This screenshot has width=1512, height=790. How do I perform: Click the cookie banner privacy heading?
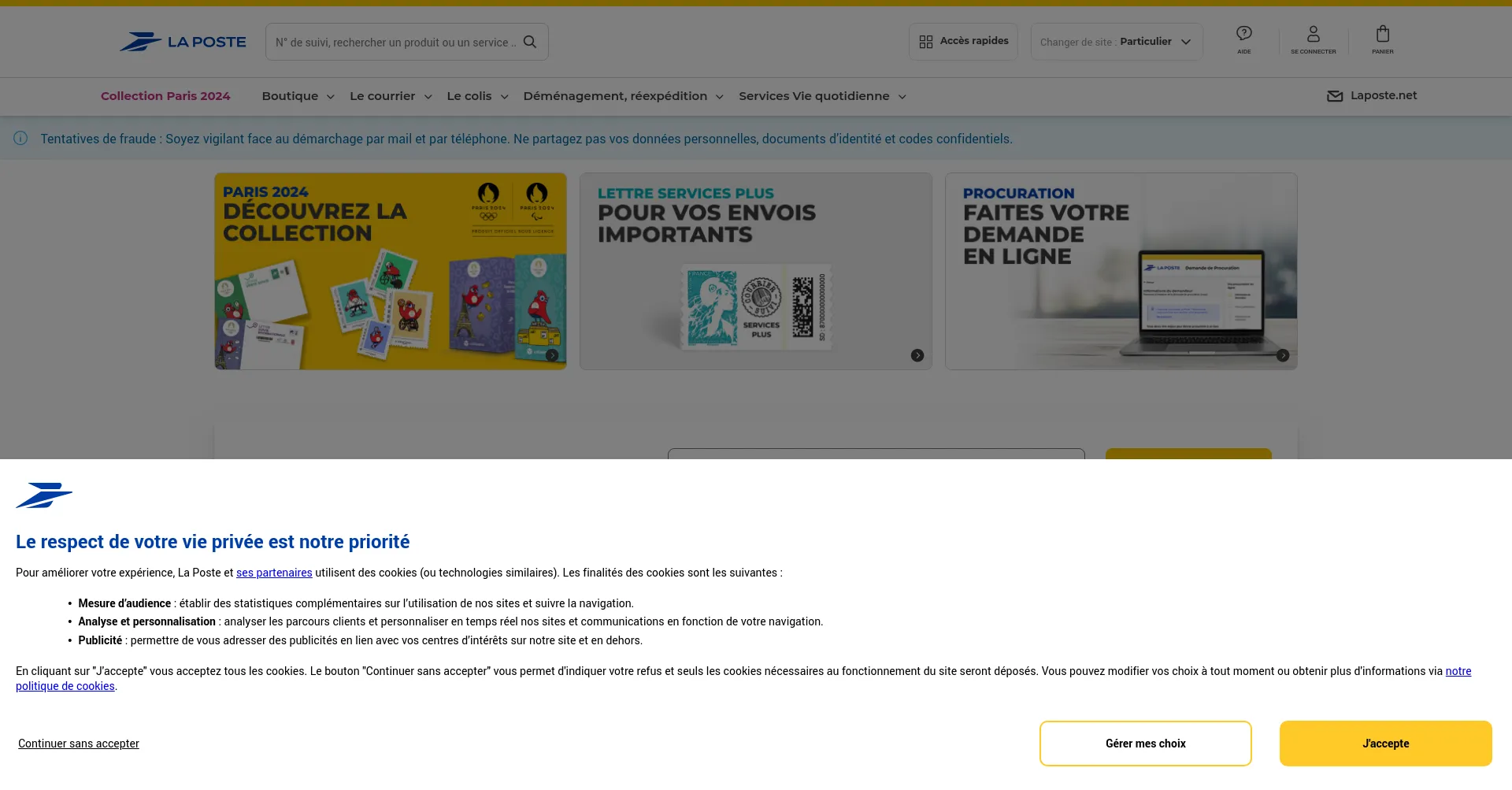pos(213,542)
